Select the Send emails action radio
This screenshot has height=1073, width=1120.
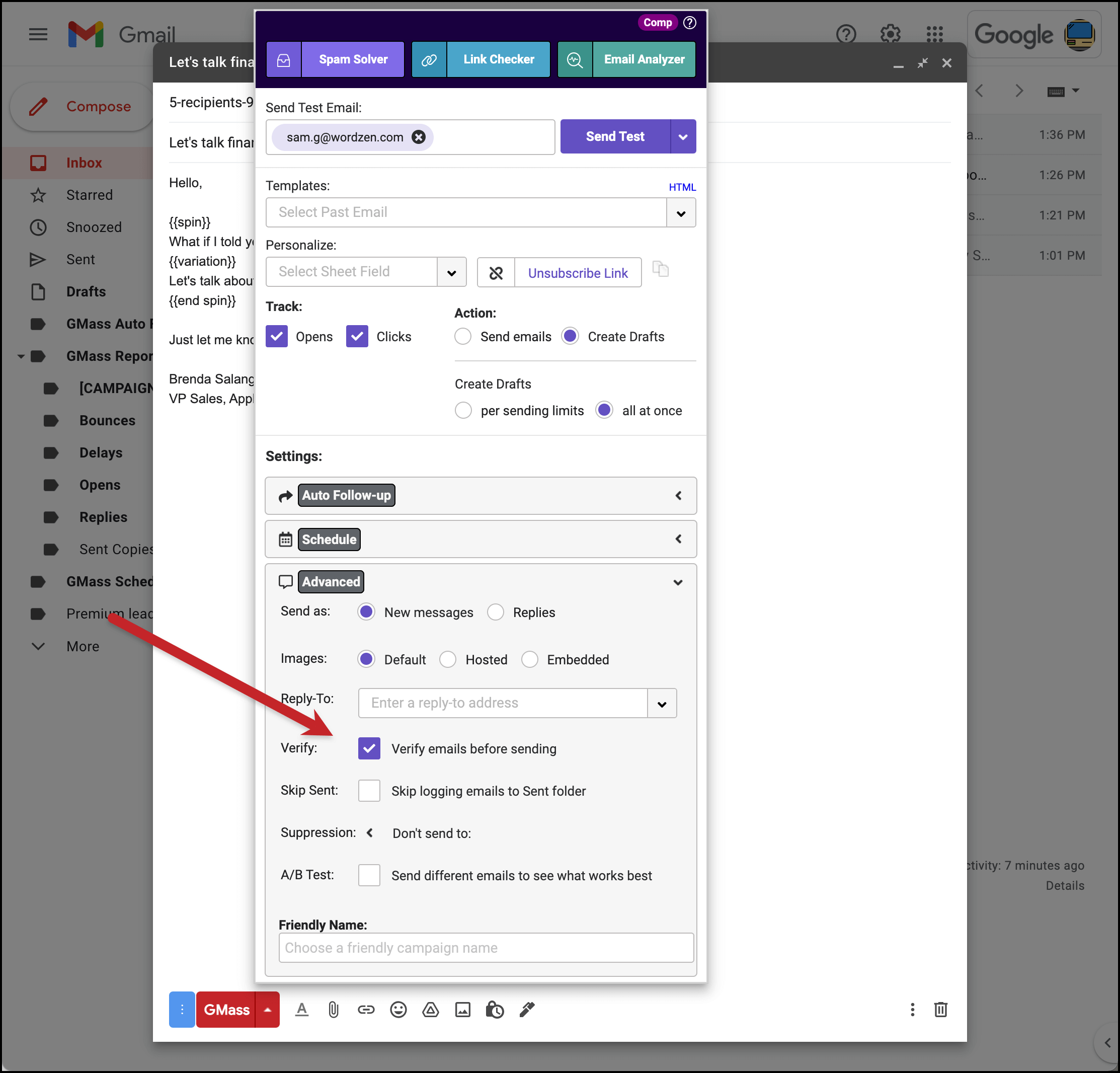point(463,336)
